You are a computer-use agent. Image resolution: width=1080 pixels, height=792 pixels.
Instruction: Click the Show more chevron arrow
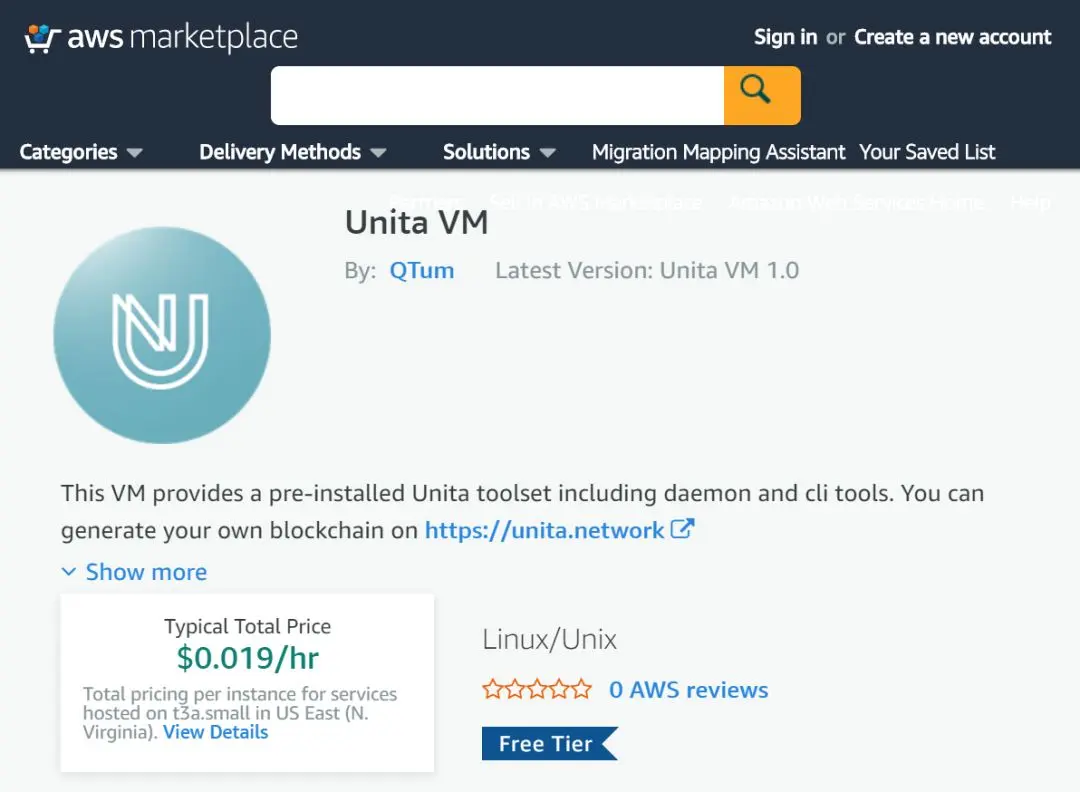[x=69, y=572]
